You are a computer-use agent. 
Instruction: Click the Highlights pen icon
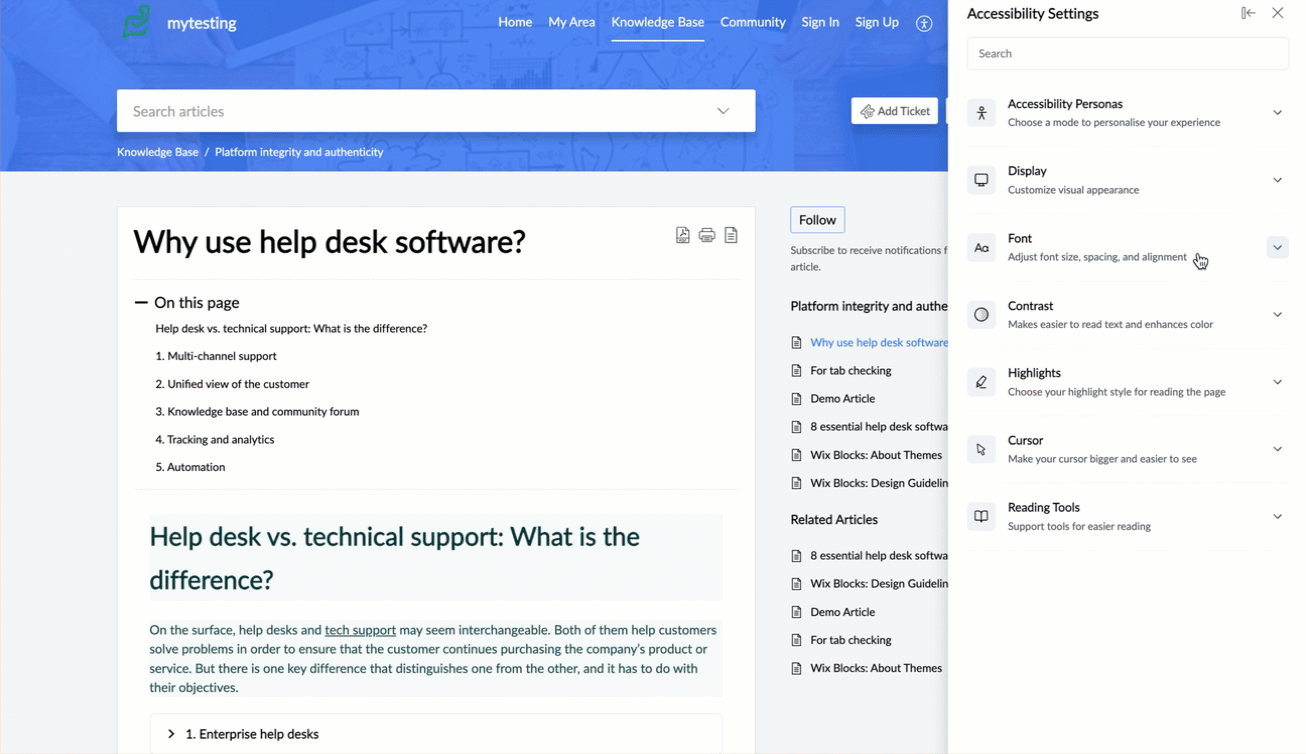982,382
